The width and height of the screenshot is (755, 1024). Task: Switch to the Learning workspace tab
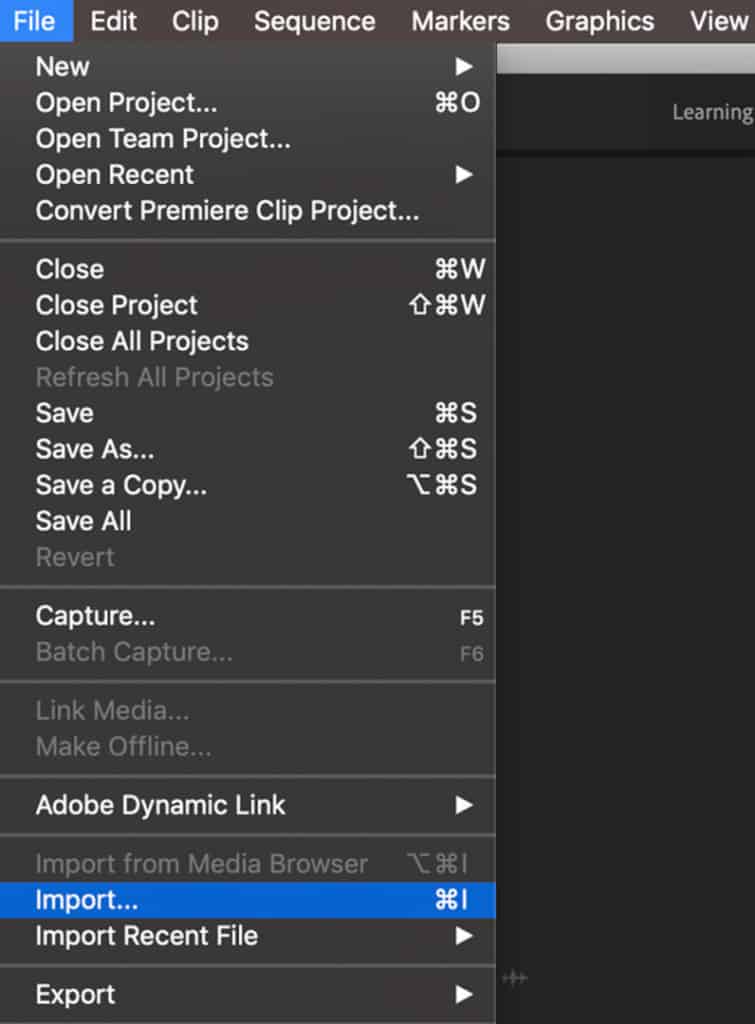712,112
